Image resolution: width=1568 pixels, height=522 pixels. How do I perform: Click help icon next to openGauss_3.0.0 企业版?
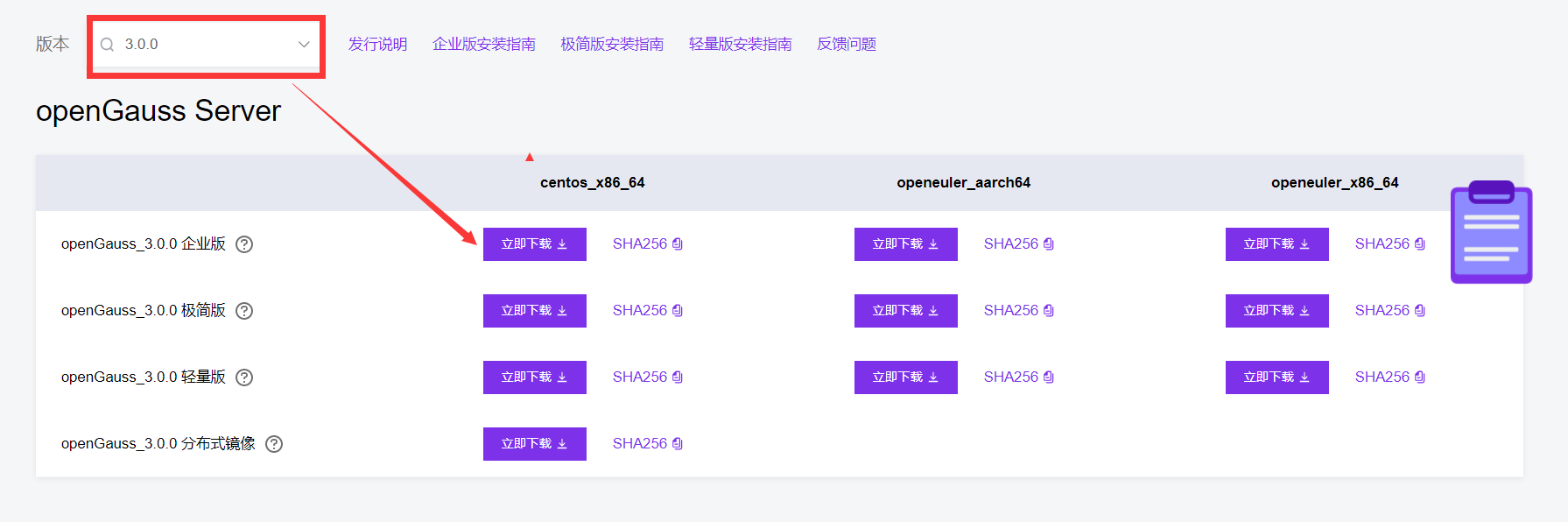coord(244,244)
